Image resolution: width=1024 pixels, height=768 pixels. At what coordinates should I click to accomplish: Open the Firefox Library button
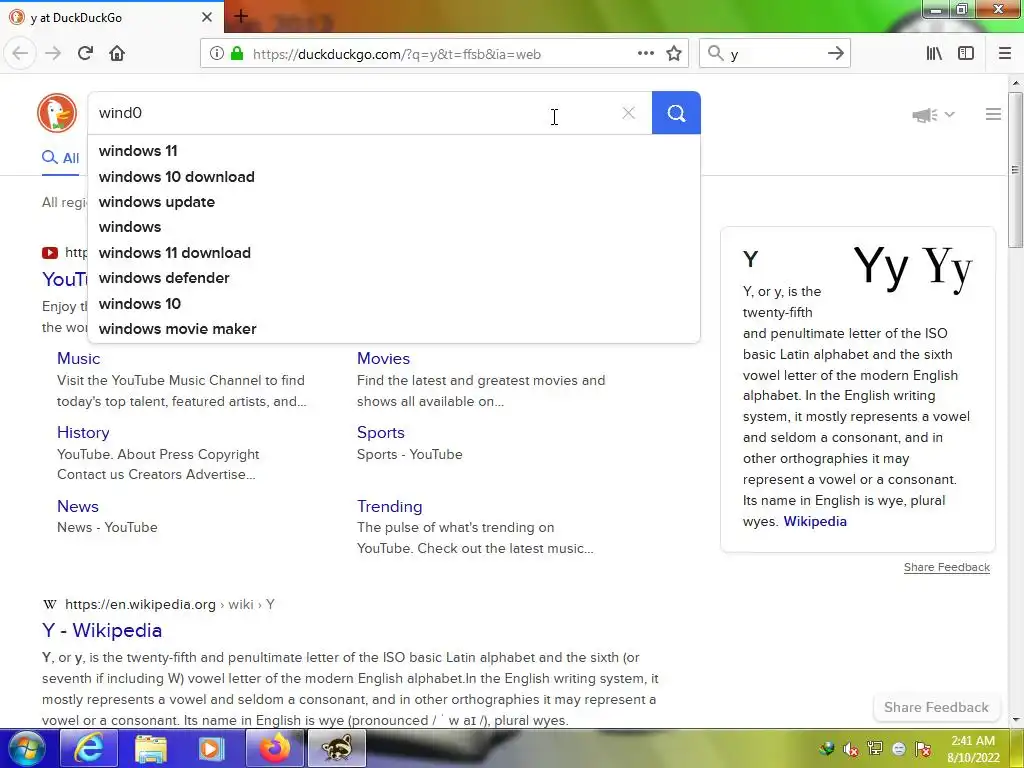(934, 54)
